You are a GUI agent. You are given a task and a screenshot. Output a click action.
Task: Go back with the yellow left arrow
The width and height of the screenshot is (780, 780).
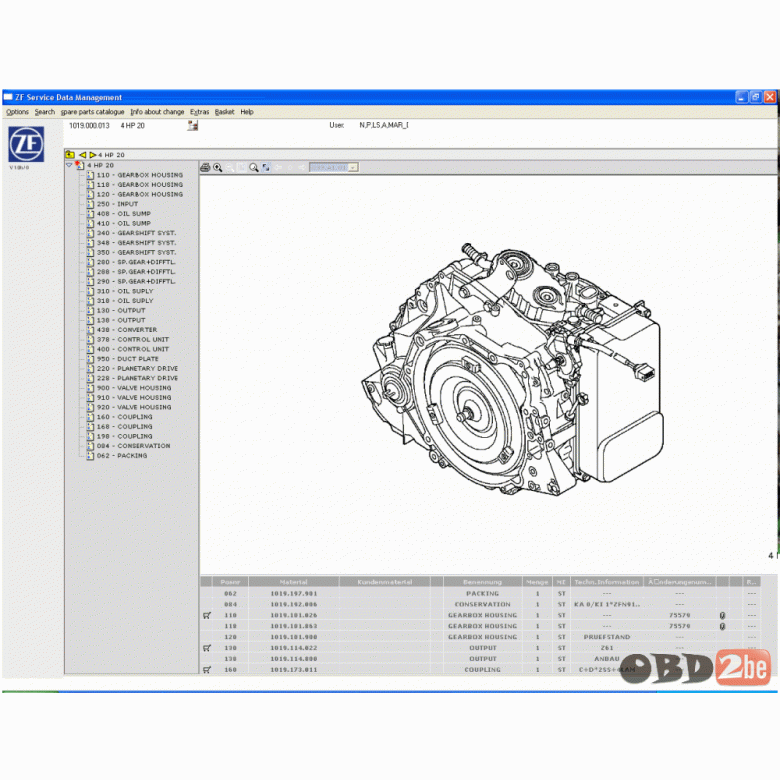click(x=83, y=155)
